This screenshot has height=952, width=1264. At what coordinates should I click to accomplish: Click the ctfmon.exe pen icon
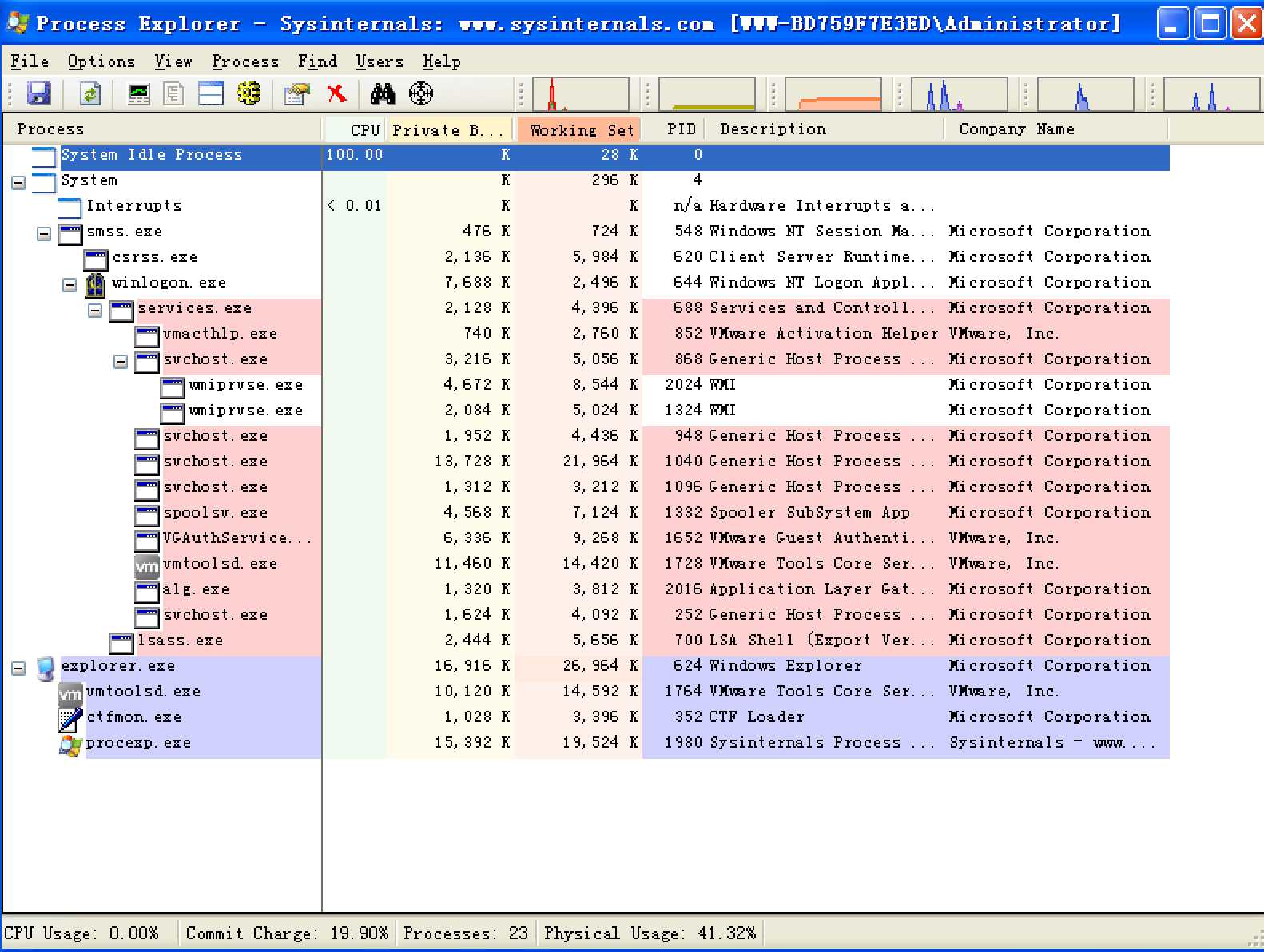click(70, 719)
